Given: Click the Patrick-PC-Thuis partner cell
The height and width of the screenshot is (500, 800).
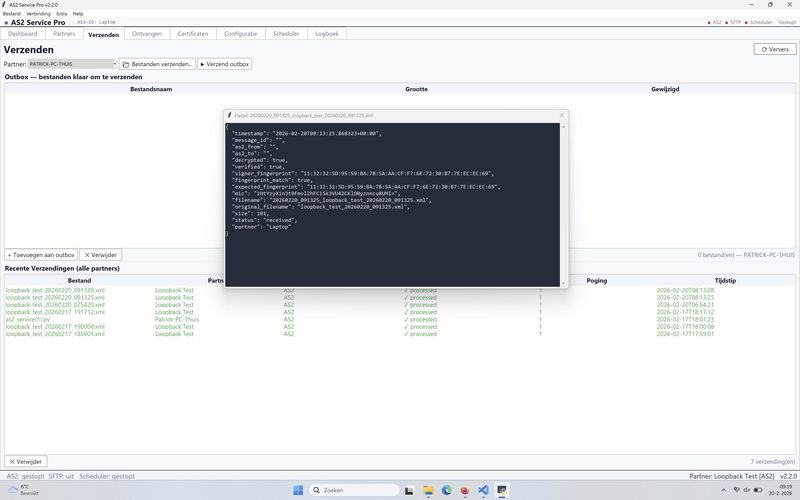Looking at the screenshot, I should [x=177, y=319].
